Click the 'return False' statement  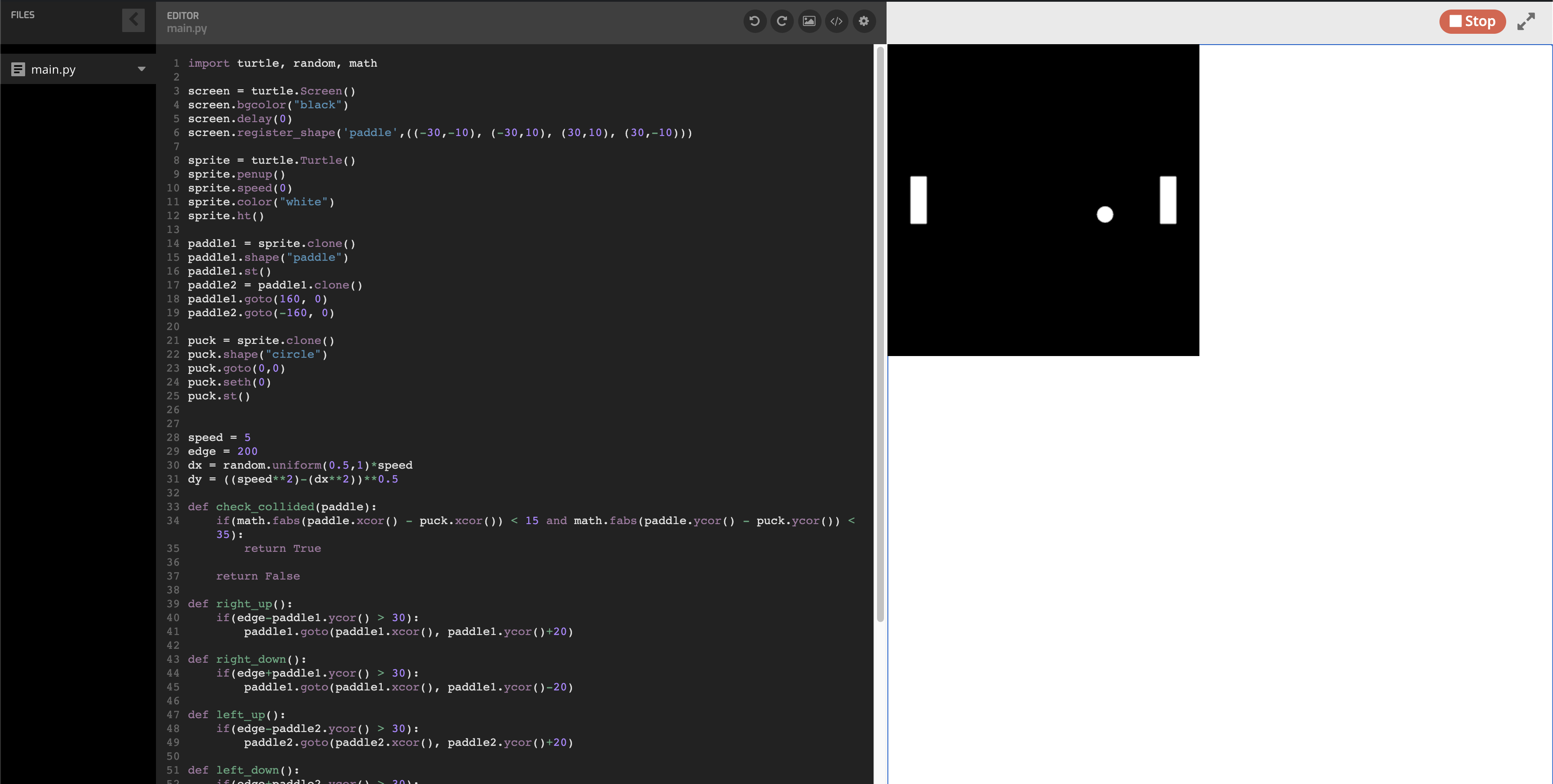point(258,576)
